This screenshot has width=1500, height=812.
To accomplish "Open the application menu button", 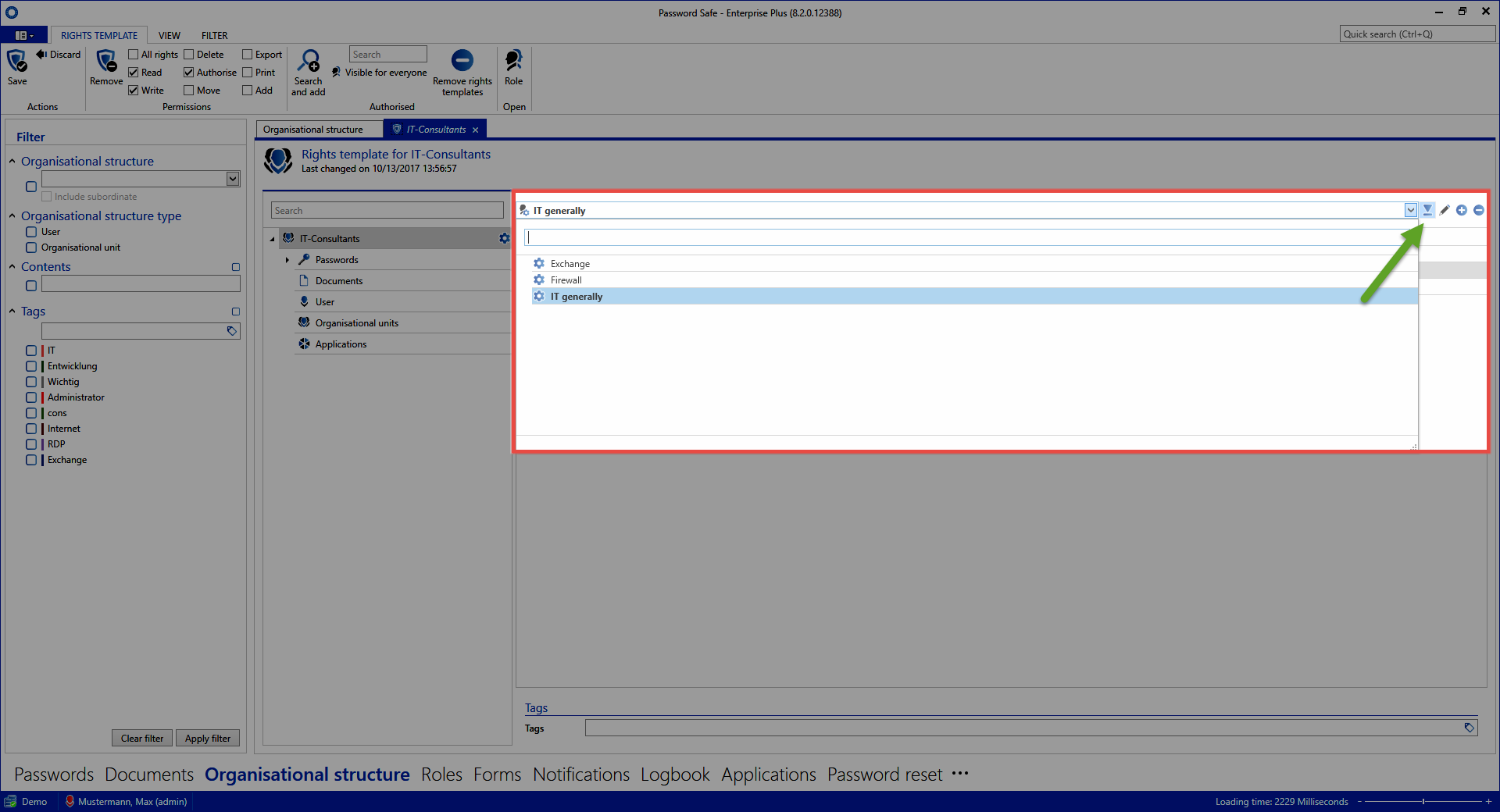I will [24, 35].
